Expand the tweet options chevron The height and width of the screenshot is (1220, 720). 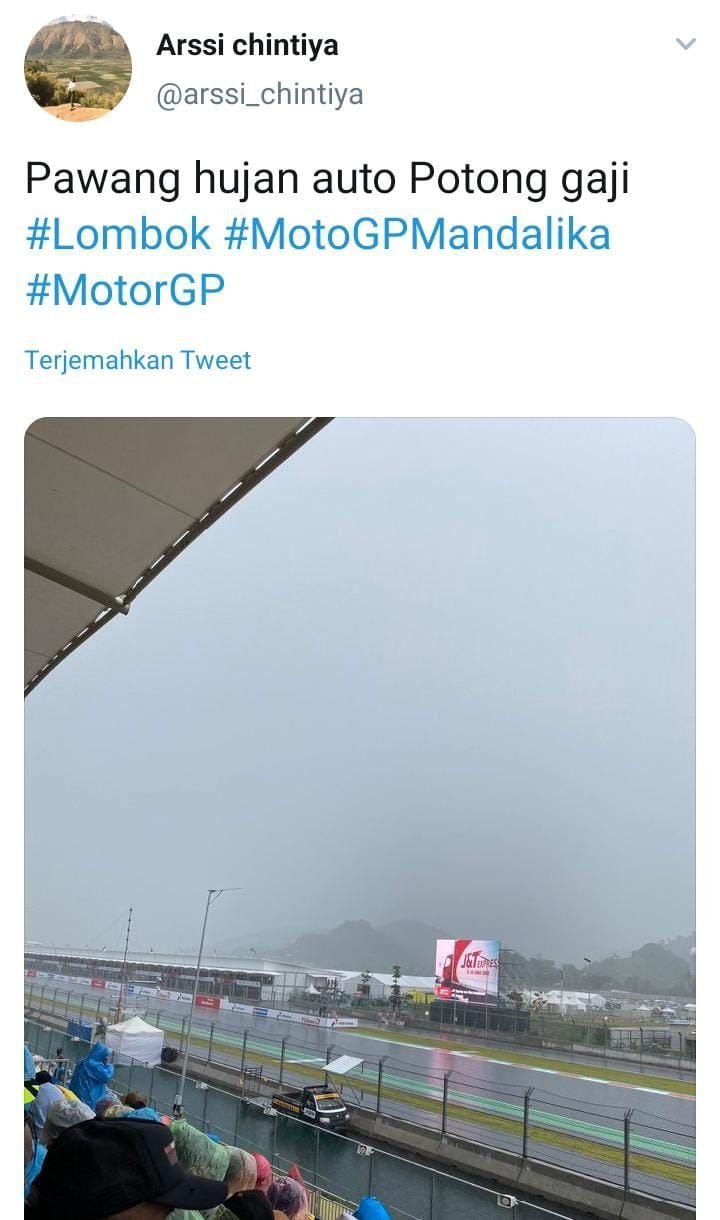(685, 44)
